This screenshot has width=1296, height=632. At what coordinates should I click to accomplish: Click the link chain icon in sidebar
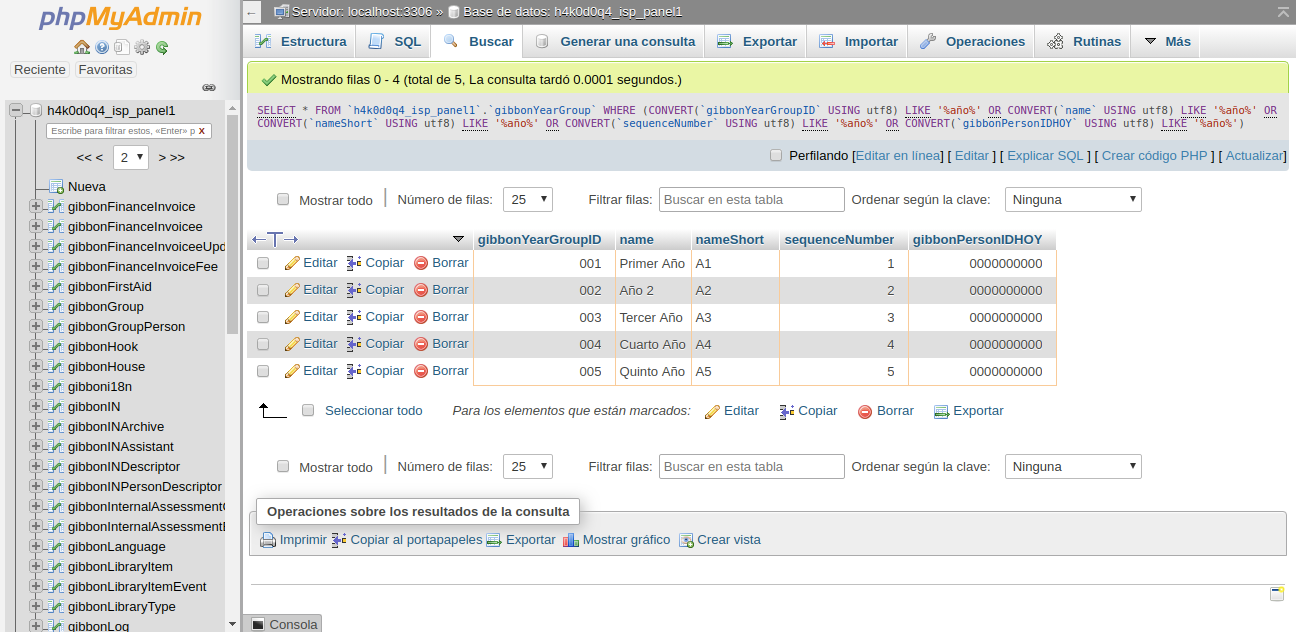pos(209,88)
